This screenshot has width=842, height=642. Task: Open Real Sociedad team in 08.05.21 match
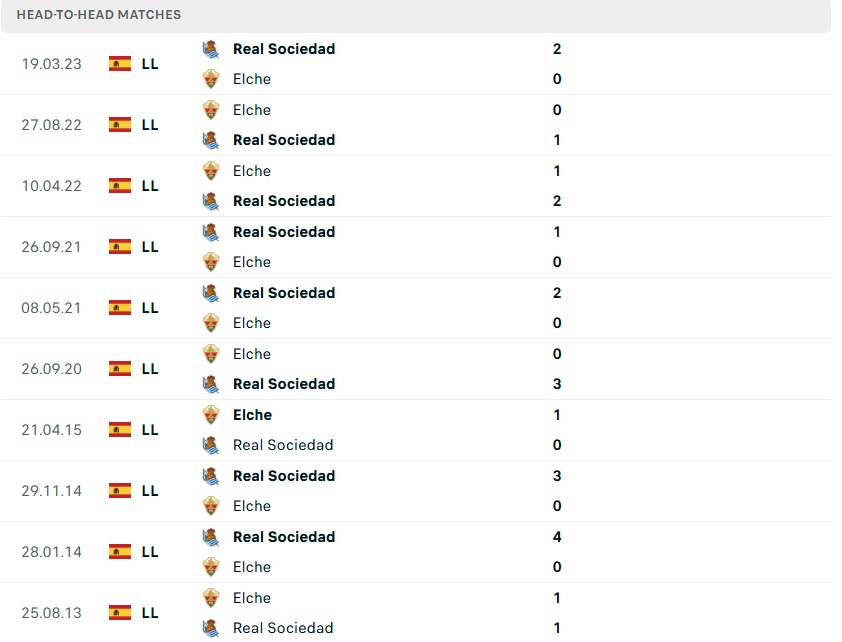[284, 293]
